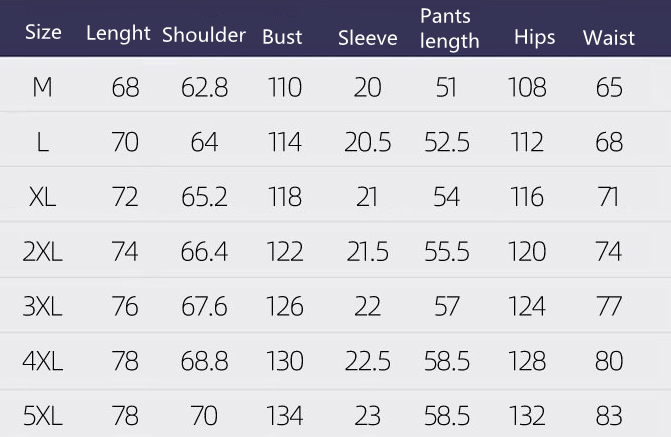The image size is (671, 437).
Task: Click shoulder value 62.8 for size M
Action: (x=204, y=88)
